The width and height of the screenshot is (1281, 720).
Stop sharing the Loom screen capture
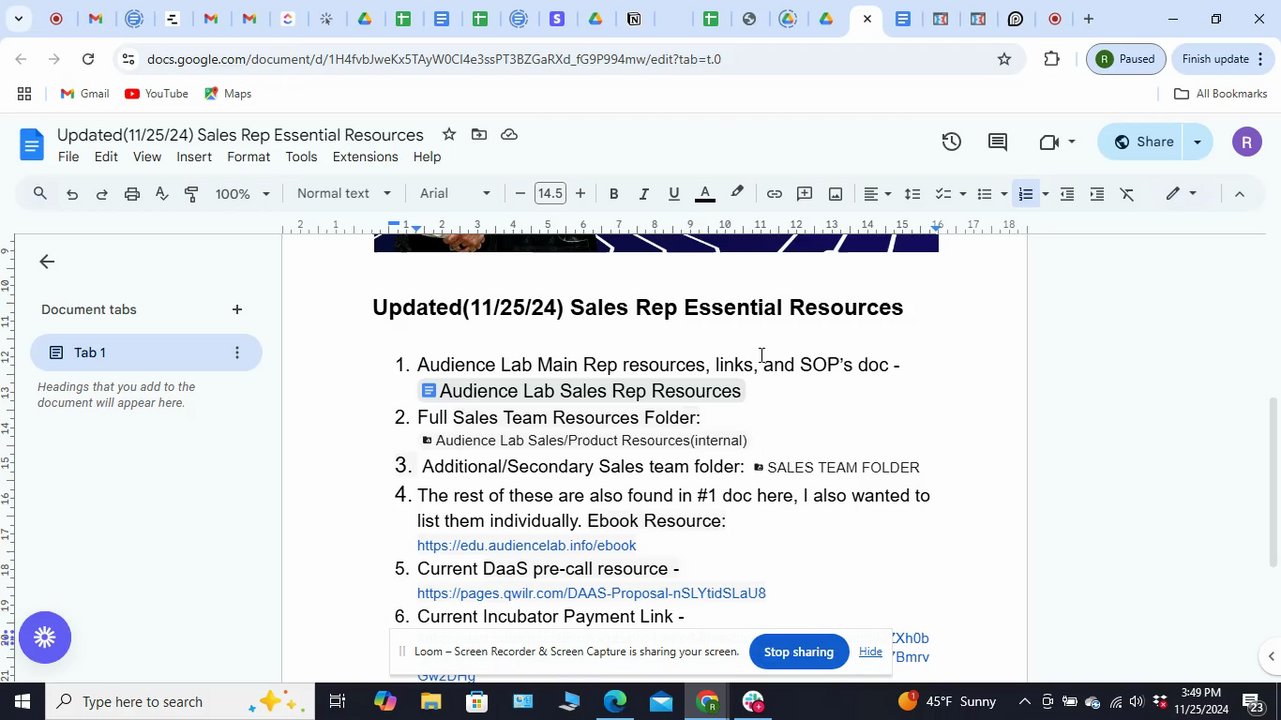click(798, 652)
